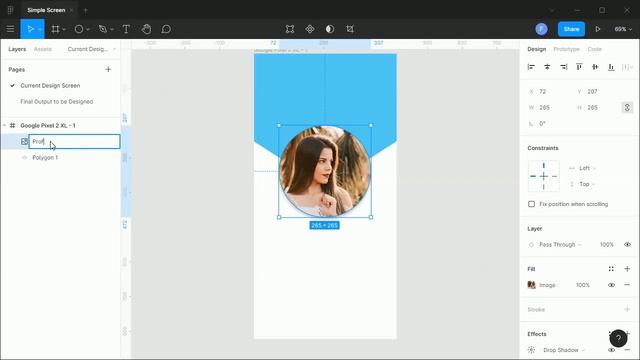Image resolution: width=640 pixels, height=360 pixels.
Task: Open the Figma home grid icon
Action: click(11, 10)
